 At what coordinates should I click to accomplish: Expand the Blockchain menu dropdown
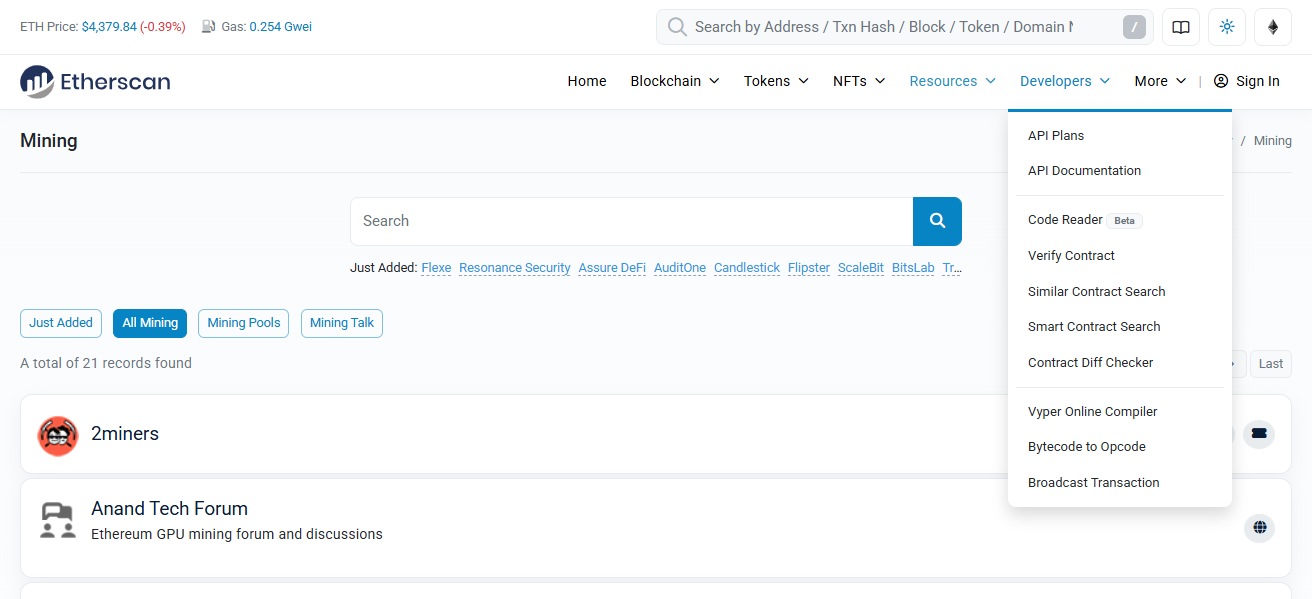pos(675,81)
